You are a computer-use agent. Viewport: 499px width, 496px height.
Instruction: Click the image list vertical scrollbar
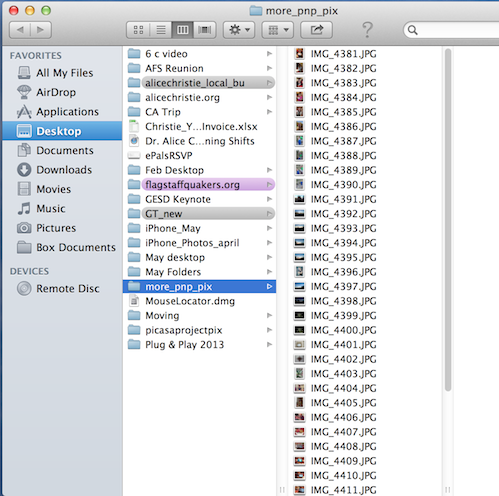pos(448,220)
